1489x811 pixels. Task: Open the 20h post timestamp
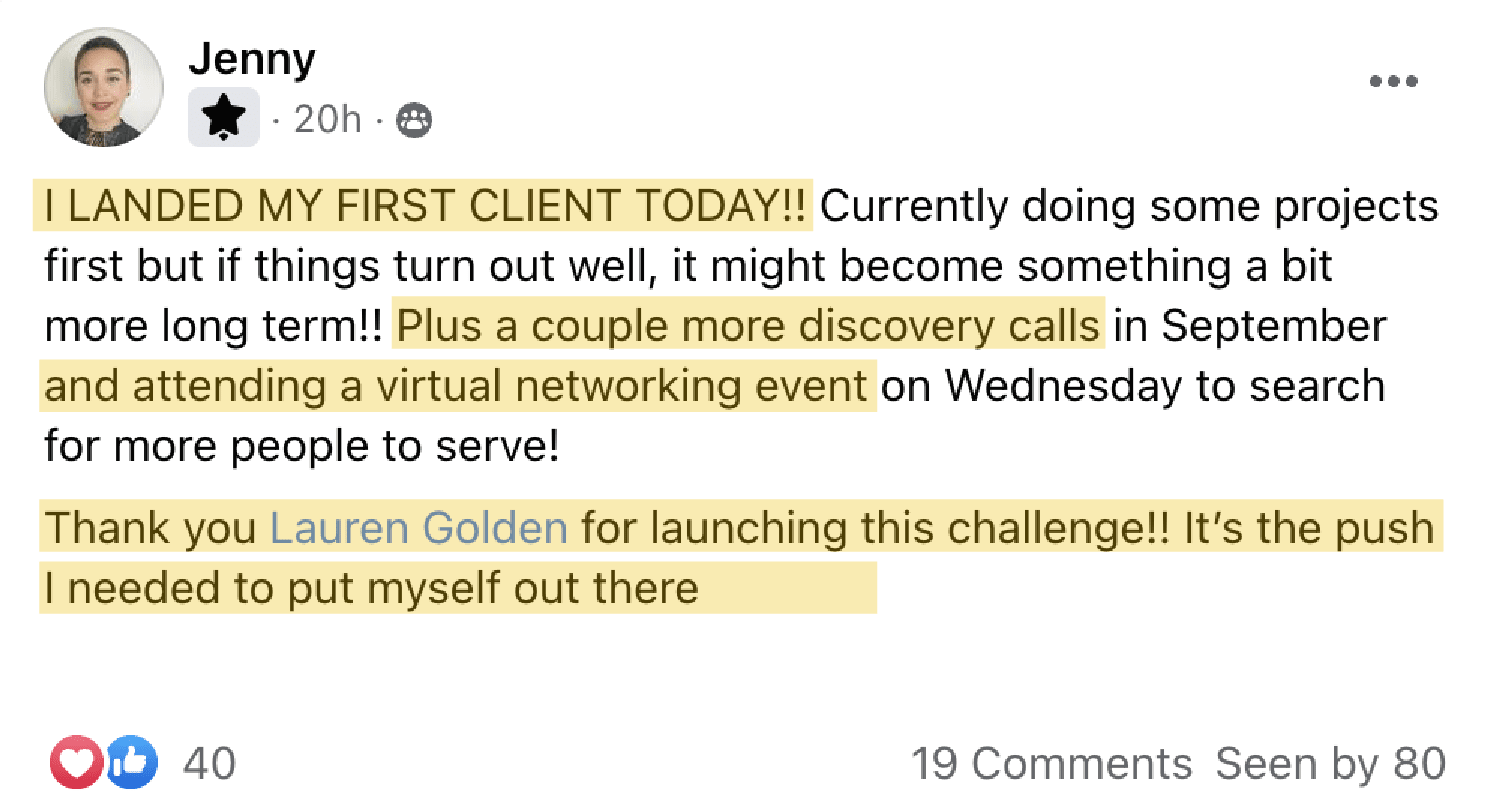click(328, 121)
